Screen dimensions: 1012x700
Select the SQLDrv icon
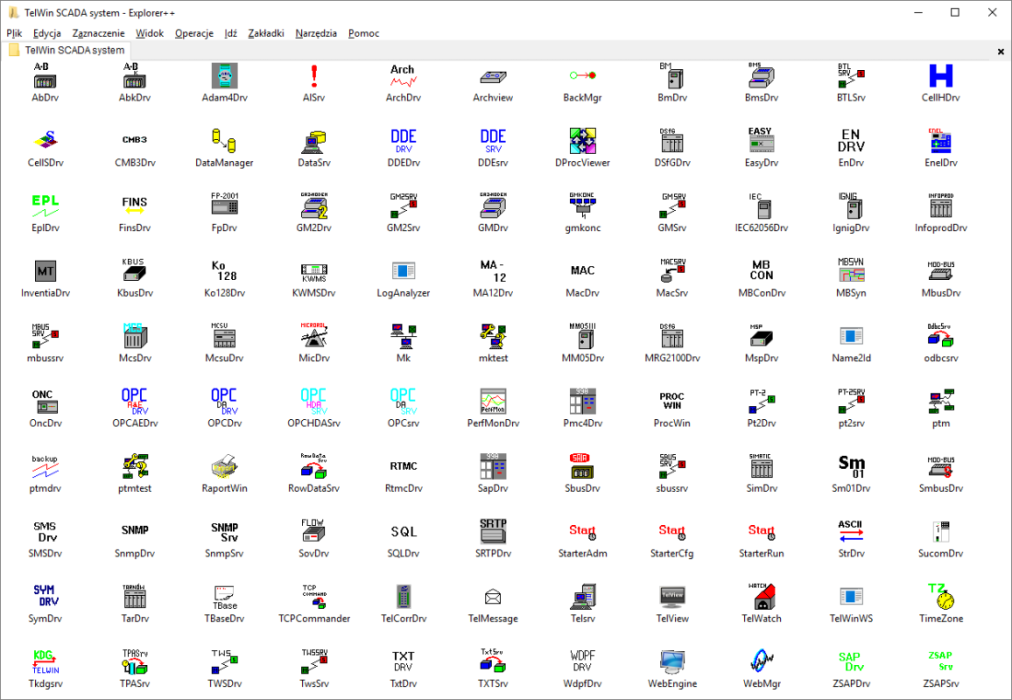pos(403,532)
